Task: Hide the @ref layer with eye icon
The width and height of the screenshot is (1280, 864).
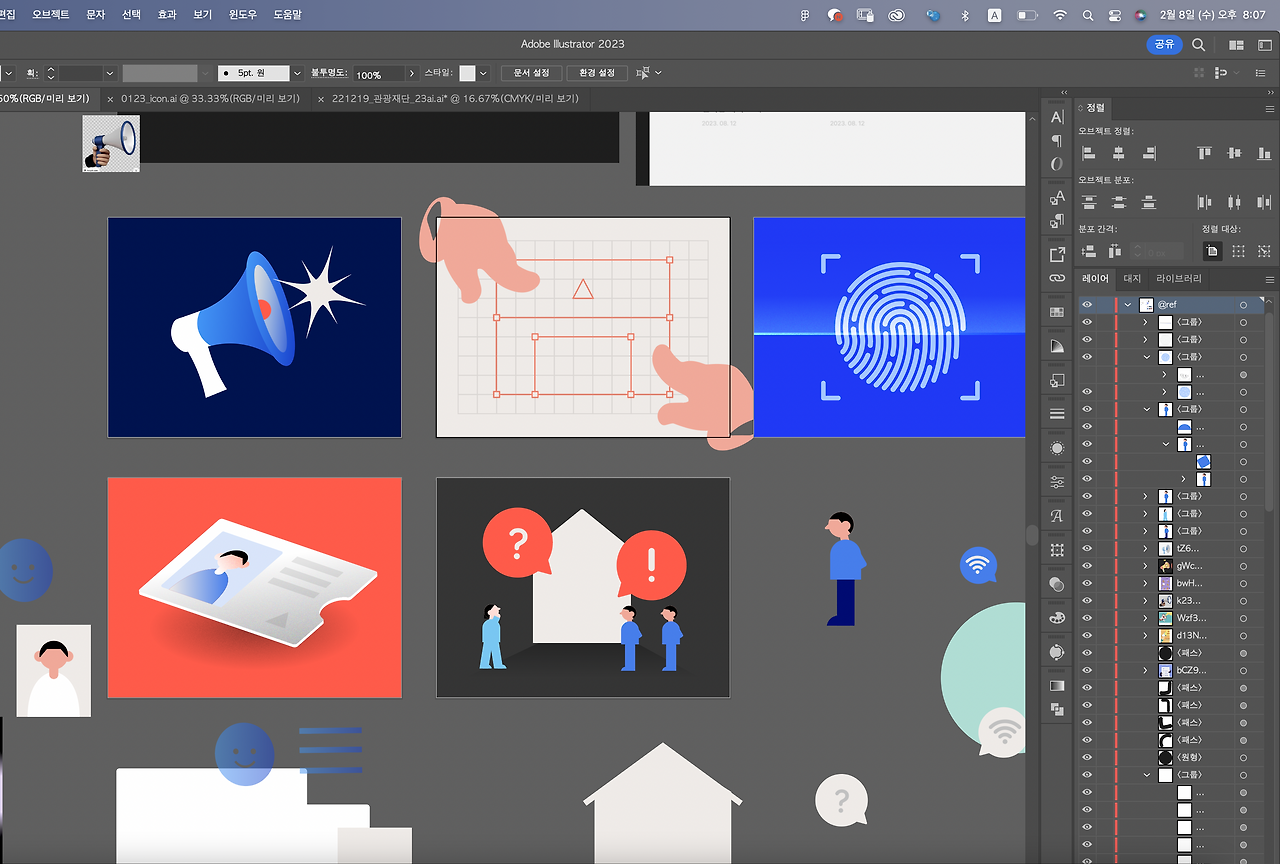Action: [x=1087, y=305]
